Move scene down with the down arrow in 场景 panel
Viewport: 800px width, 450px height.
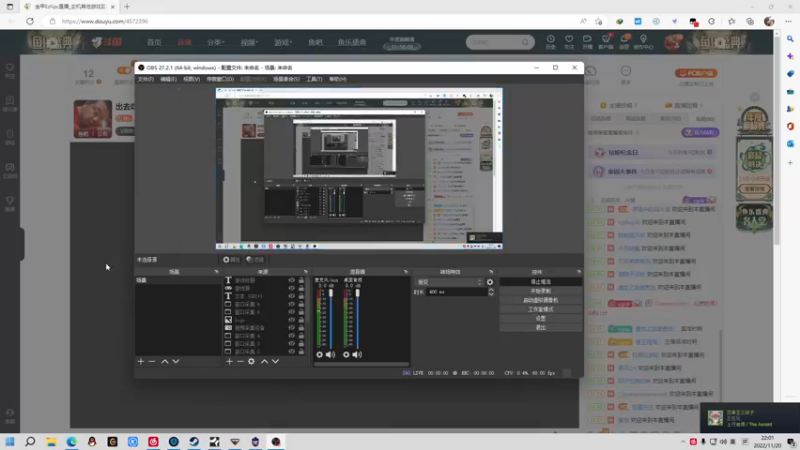pos(176,361)
